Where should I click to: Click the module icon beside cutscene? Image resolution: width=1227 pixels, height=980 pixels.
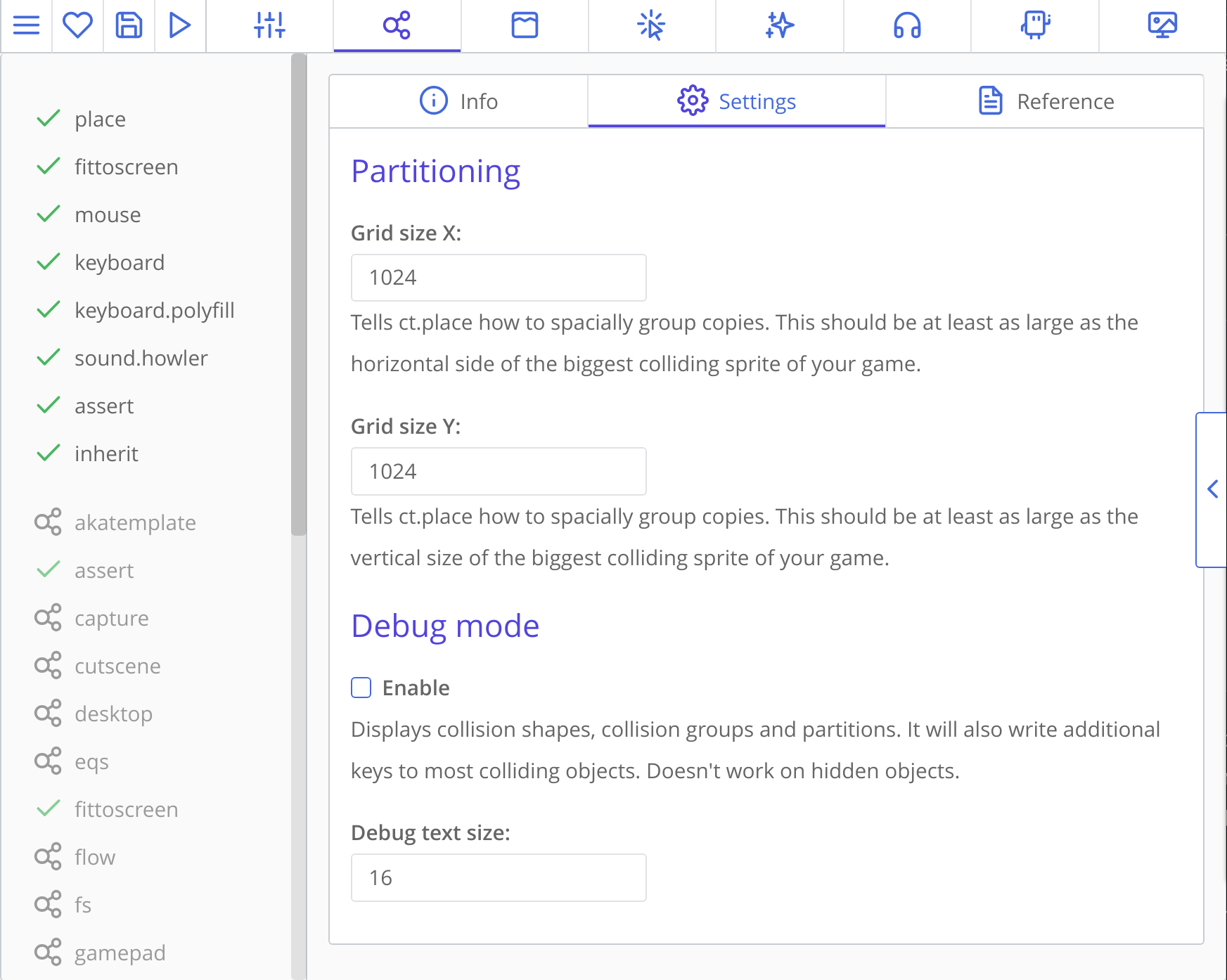[x=48, y=666]
